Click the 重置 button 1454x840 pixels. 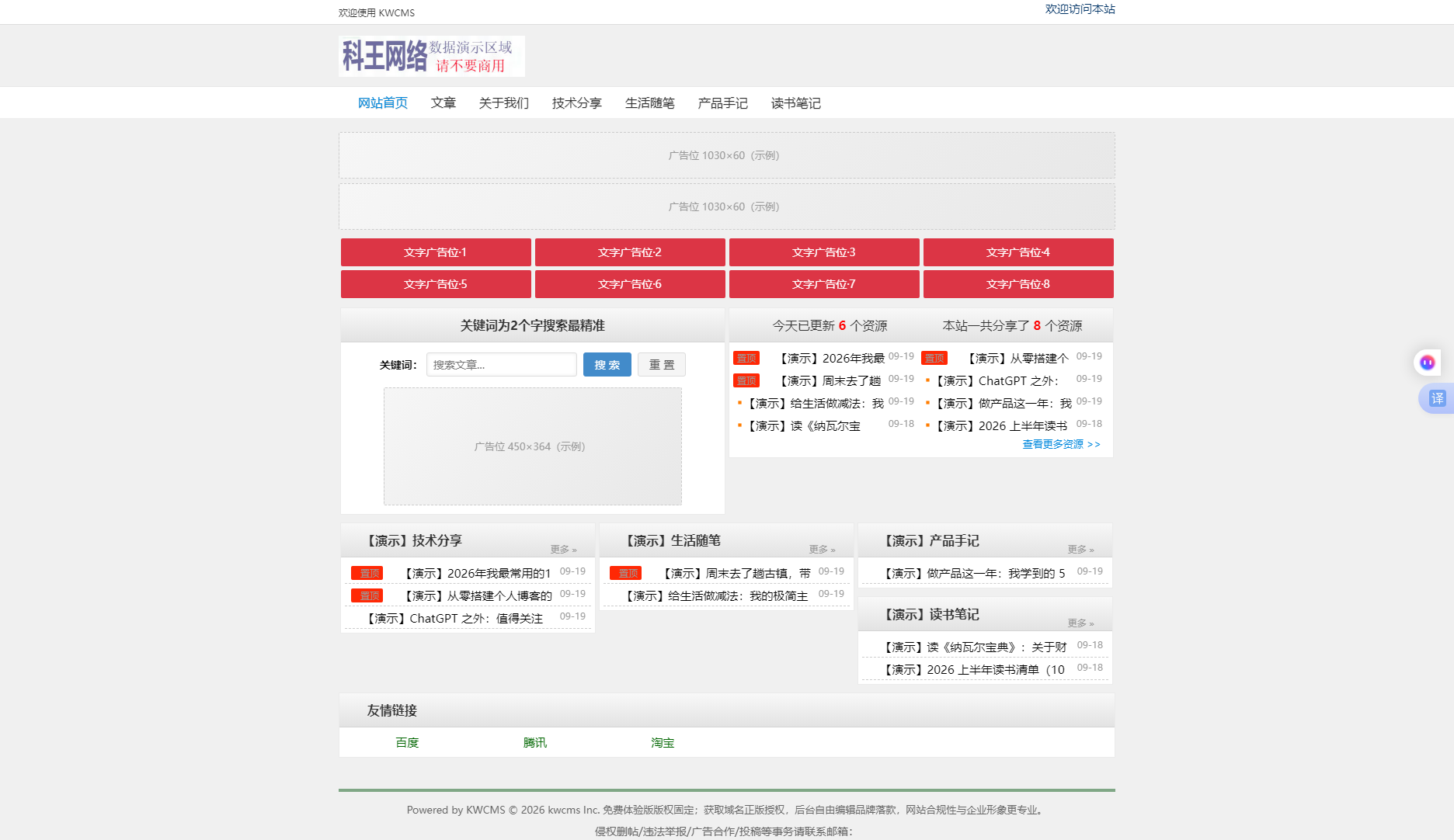tap(662, 365)
